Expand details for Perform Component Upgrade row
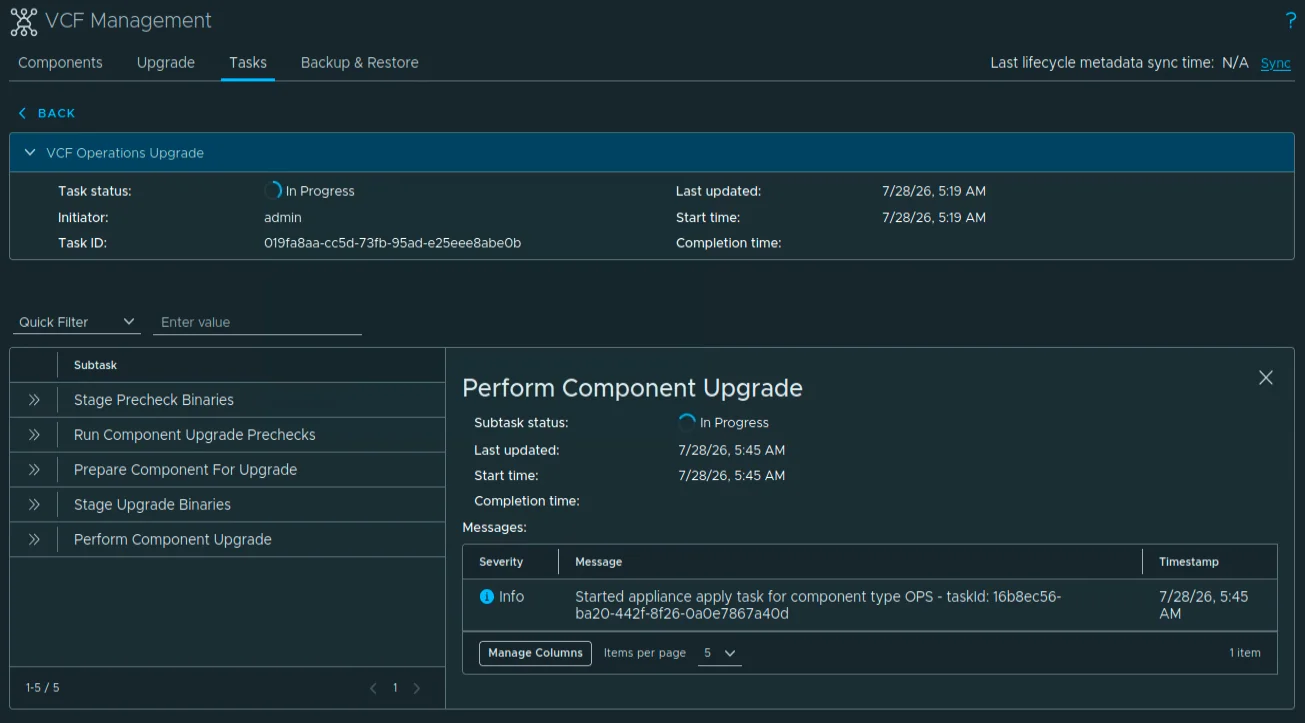Viewport: 1305px width, 723px height. (34, 540)
